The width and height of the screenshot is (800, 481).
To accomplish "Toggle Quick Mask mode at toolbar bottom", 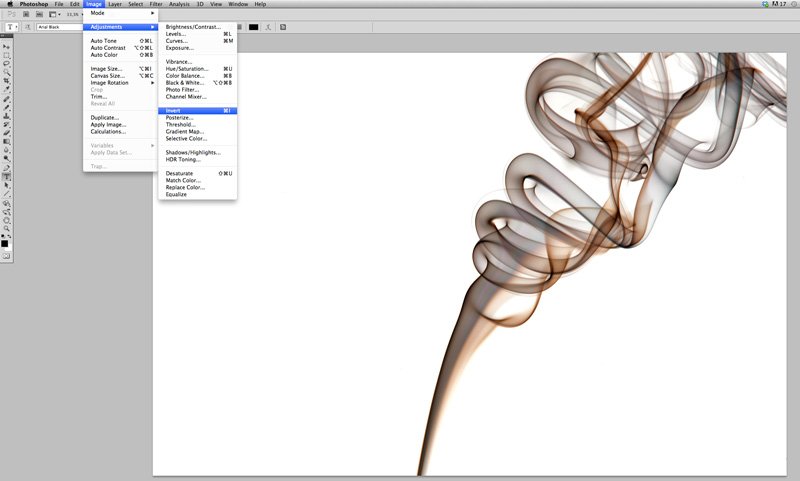I will (x=6, y=256).
